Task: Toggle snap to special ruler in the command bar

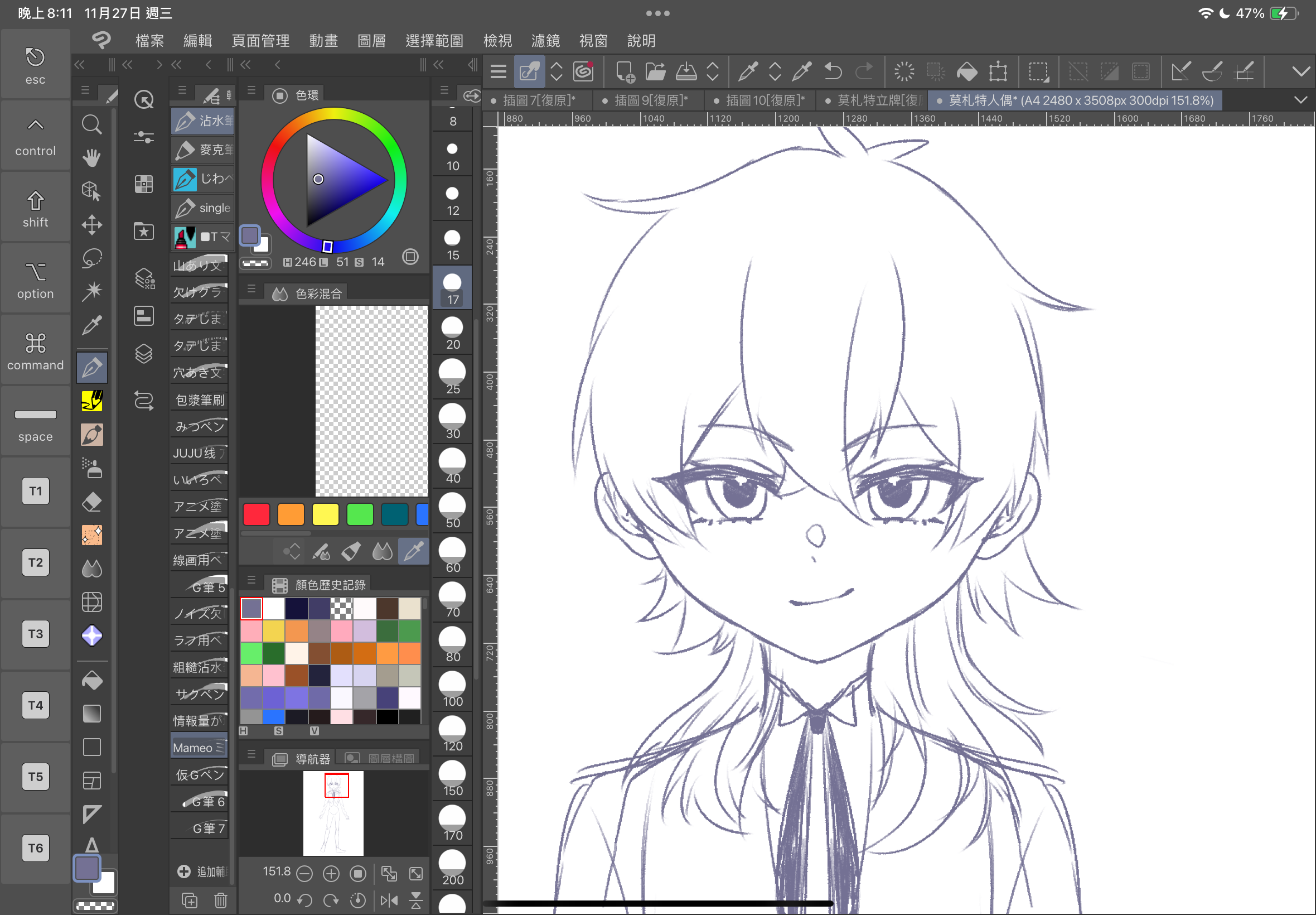Action: (1213, 71)
